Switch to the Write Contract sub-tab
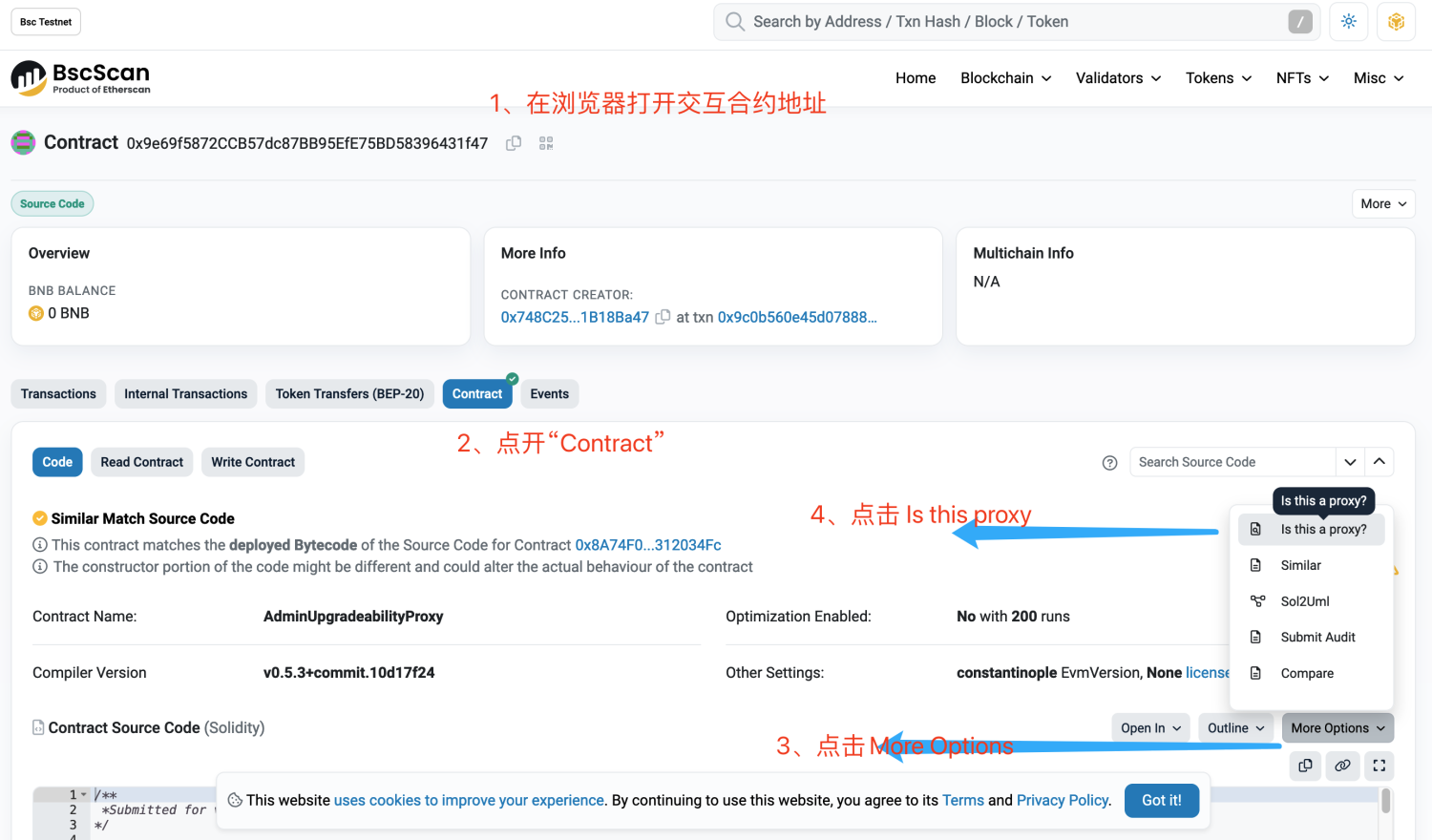 coord(253,462)
